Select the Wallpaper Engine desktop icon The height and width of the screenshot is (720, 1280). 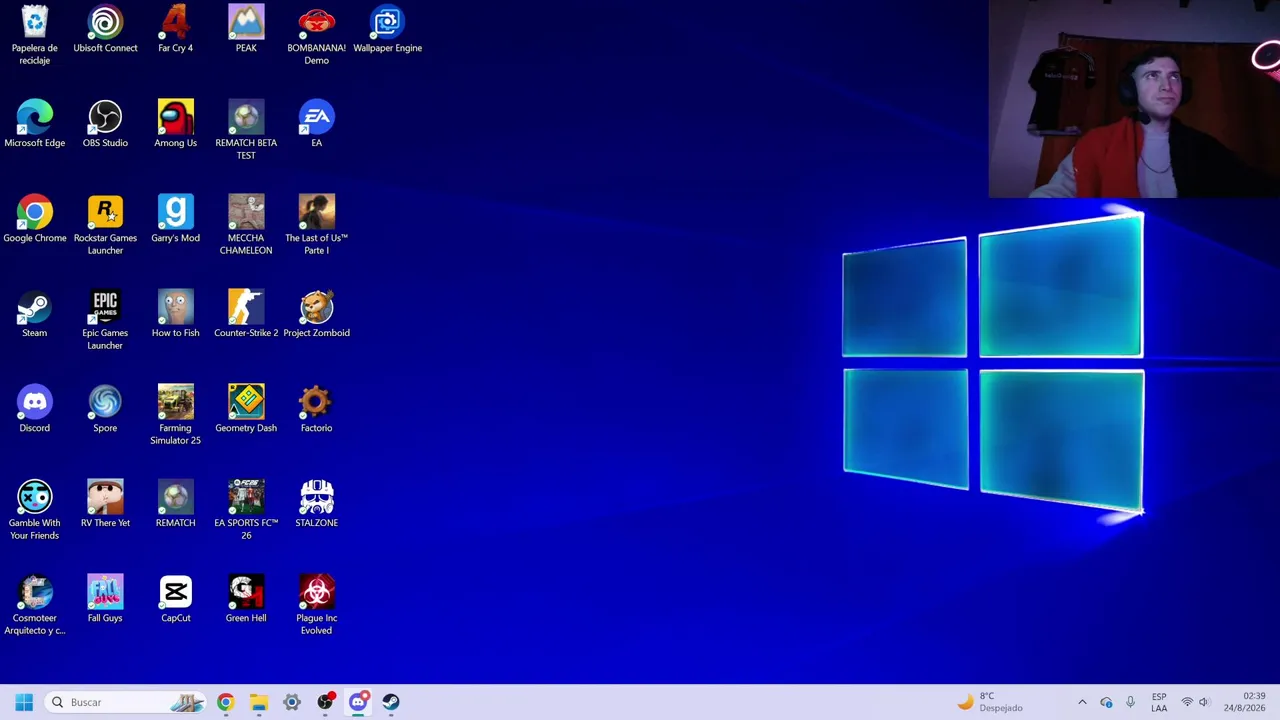coord(387,30)
